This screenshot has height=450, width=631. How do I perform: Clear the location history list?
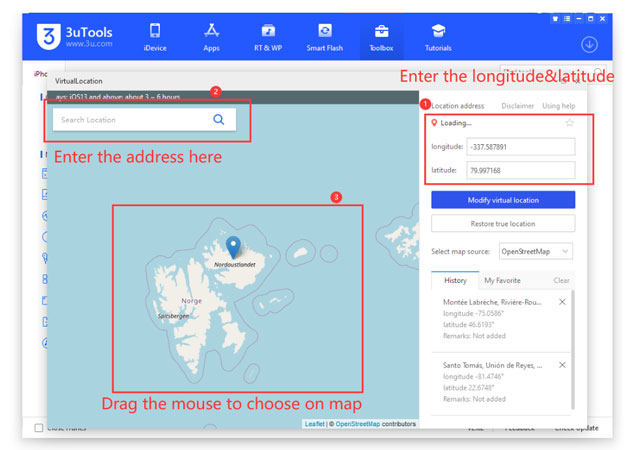[x=562, y=281]
